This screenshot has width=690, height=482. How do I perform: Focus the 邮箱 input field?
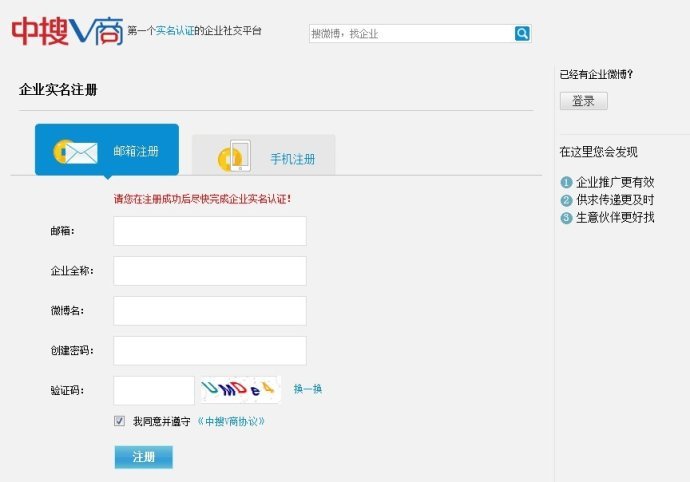coord(210,231)
